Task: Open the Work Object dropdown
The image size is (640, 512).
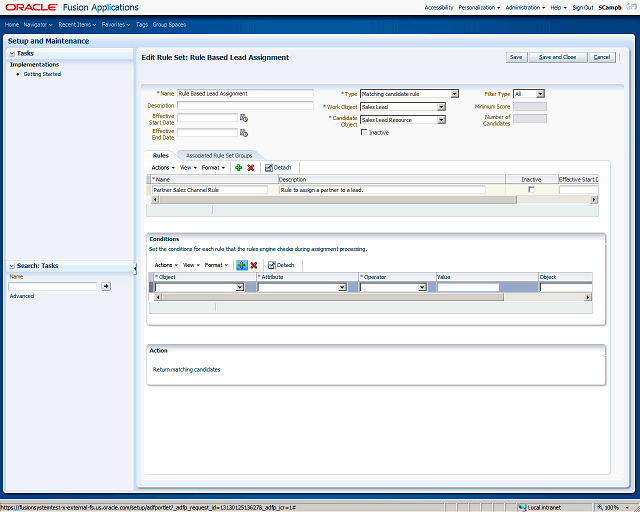Action: [x=441, y=107]
